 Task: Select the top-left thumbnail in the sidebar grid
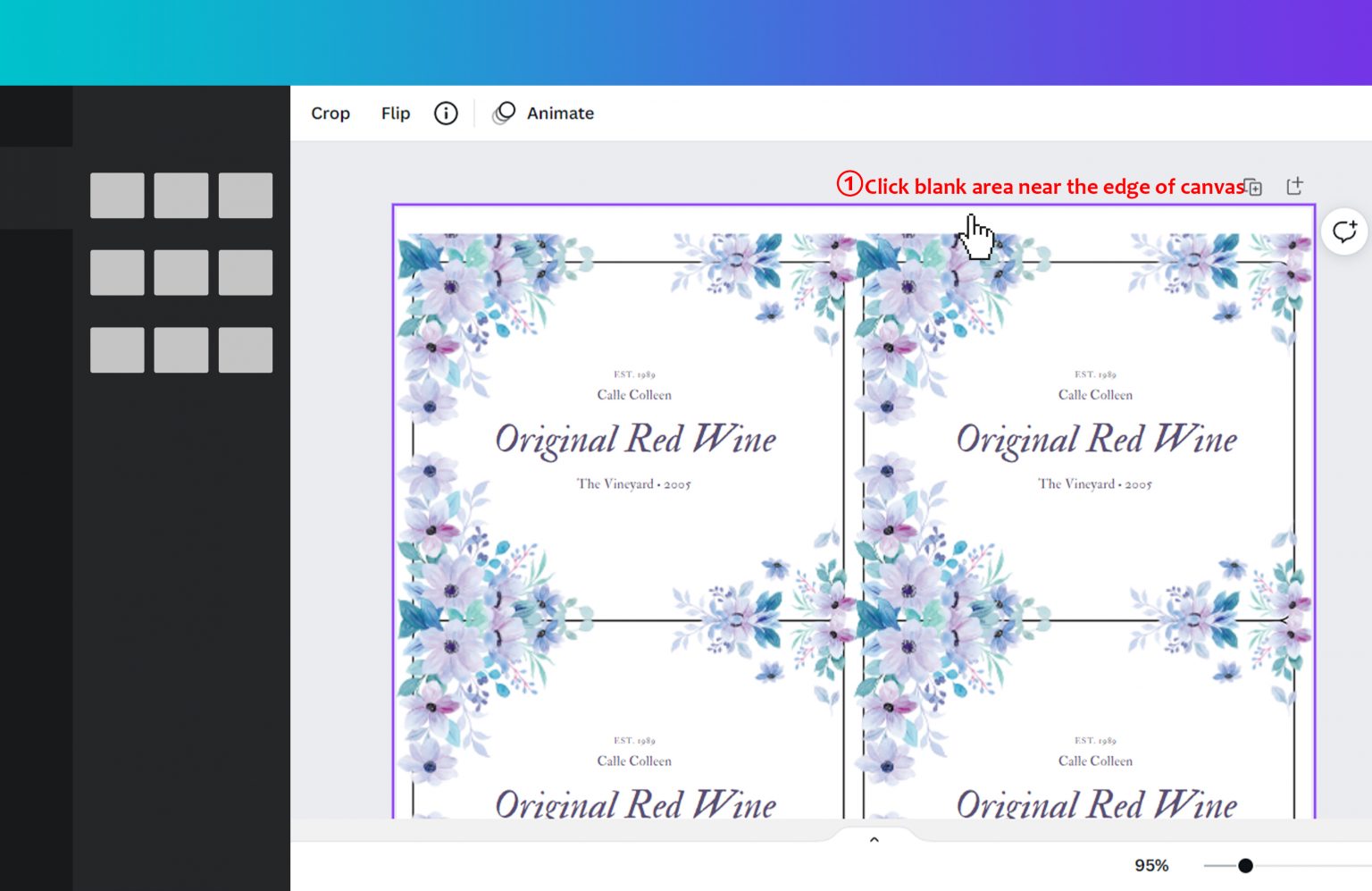coord(116,194)
